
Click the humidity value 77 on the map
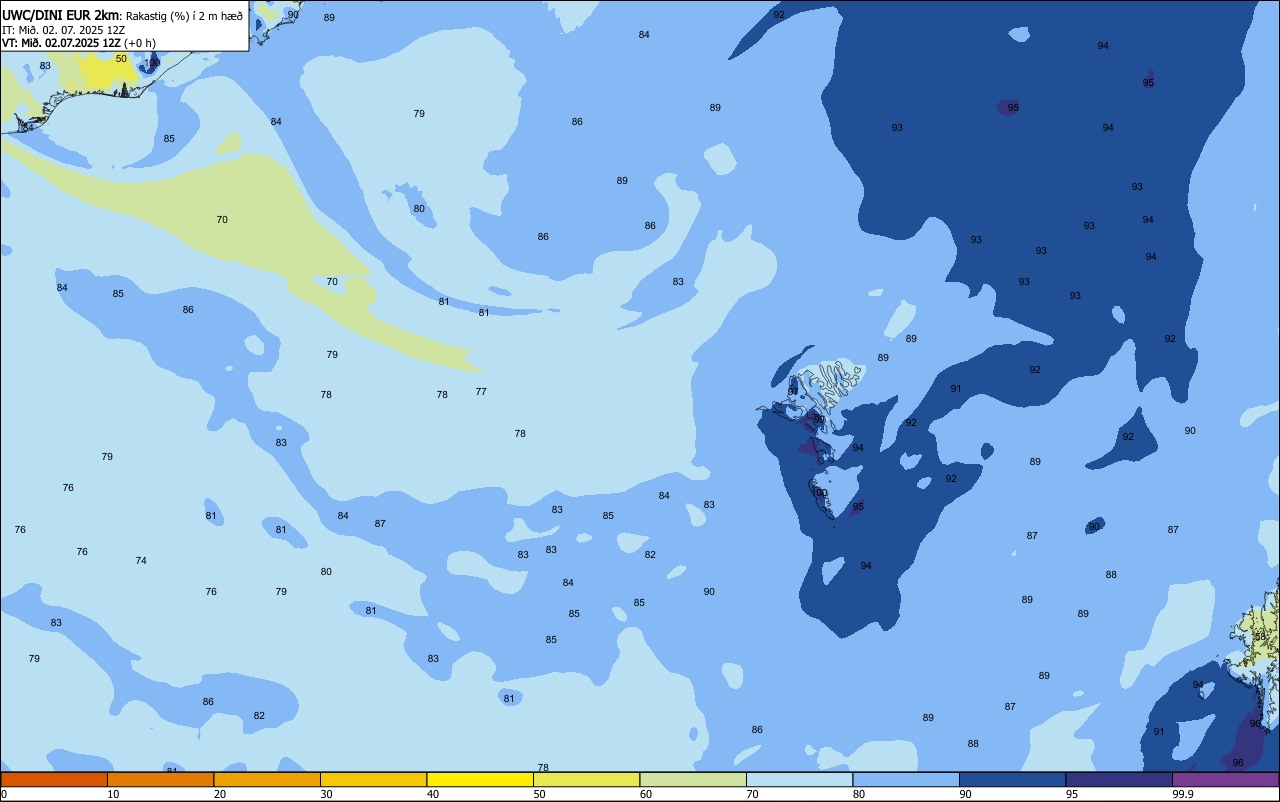(481, 392)
